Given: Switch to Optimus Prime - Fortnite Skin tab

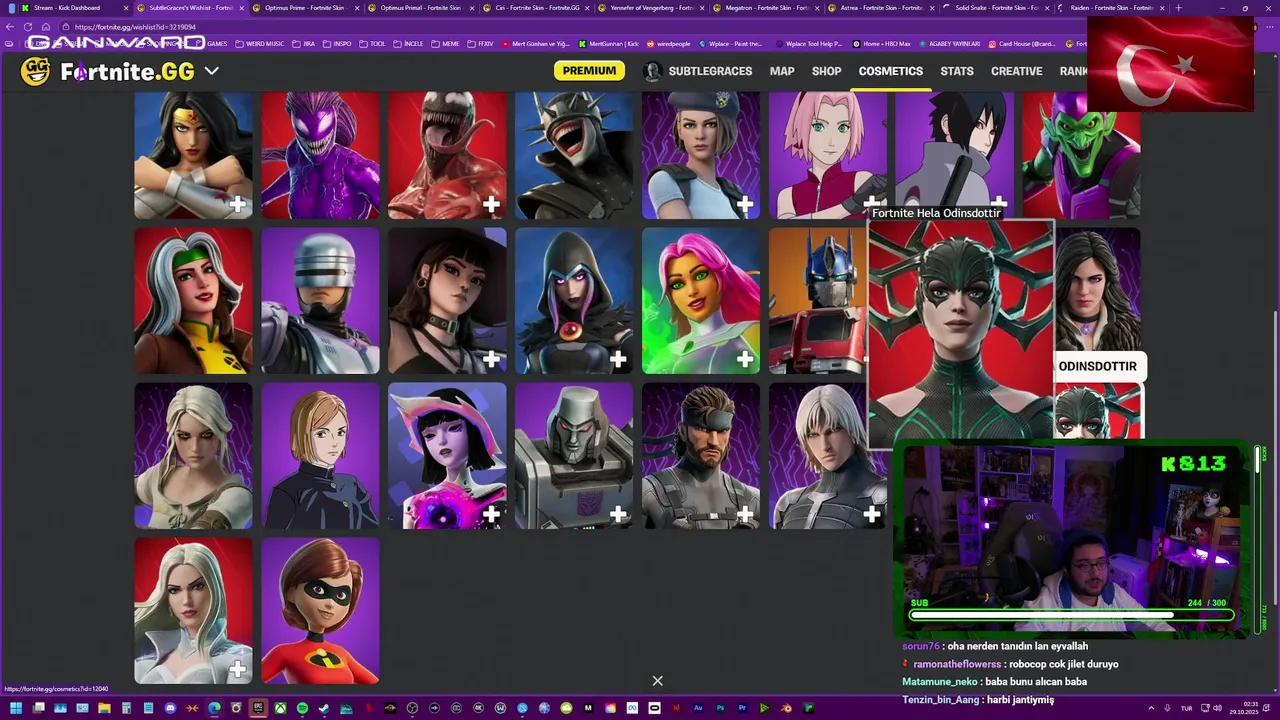Looking at the screenshot, I should (x=303, y=8).
